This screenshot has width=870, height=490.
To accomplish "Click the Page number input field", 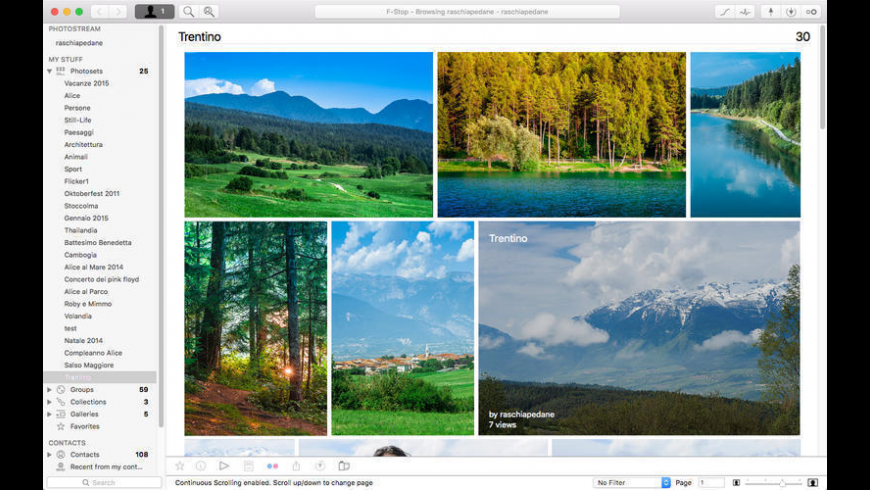I will pos(711,483).
